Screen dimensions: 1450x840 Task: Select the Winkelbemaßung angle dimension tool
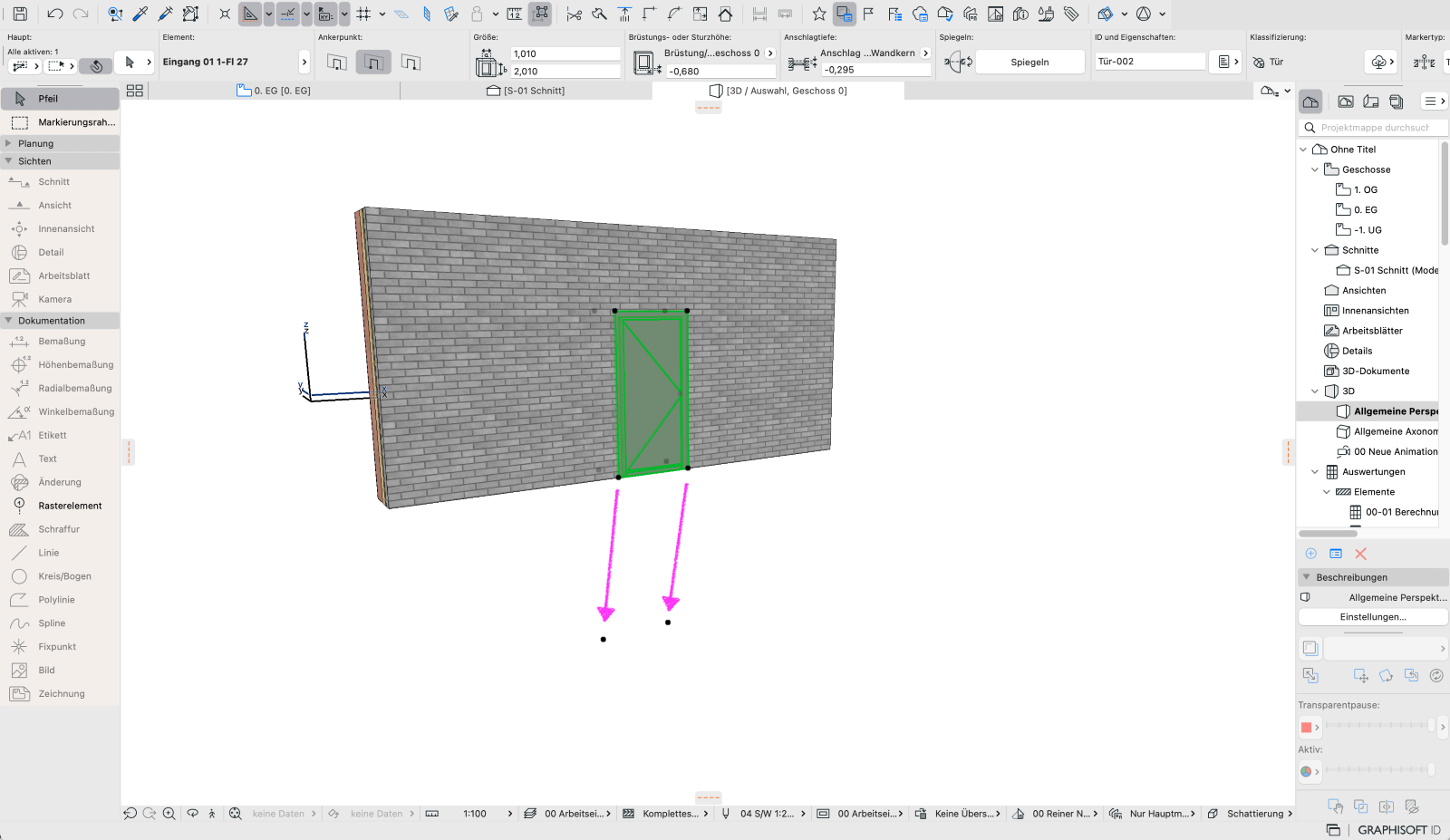coord(60,412)
